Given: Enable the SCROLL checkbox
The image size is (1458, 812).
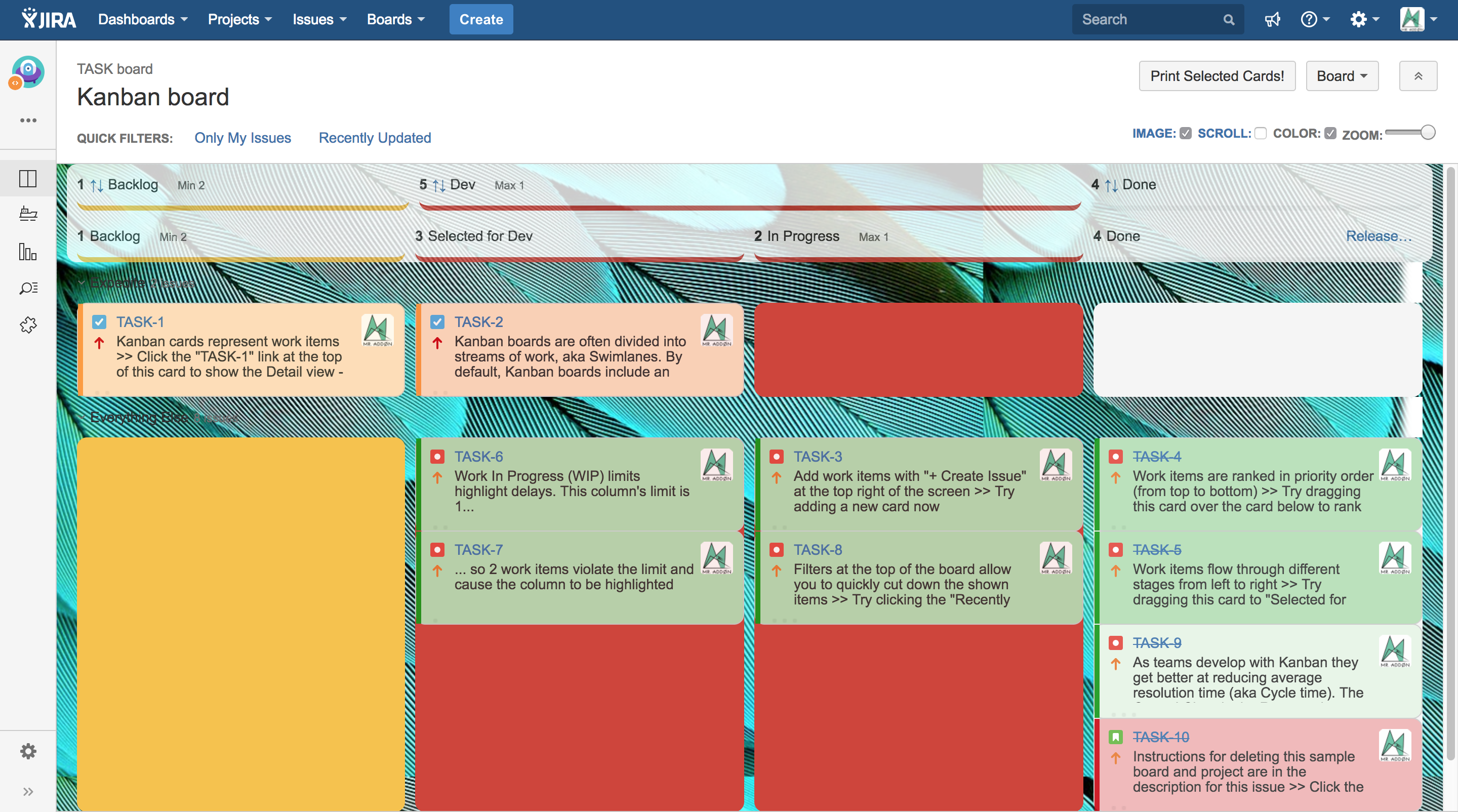Looking at the screenshot, I should 1261,134.
